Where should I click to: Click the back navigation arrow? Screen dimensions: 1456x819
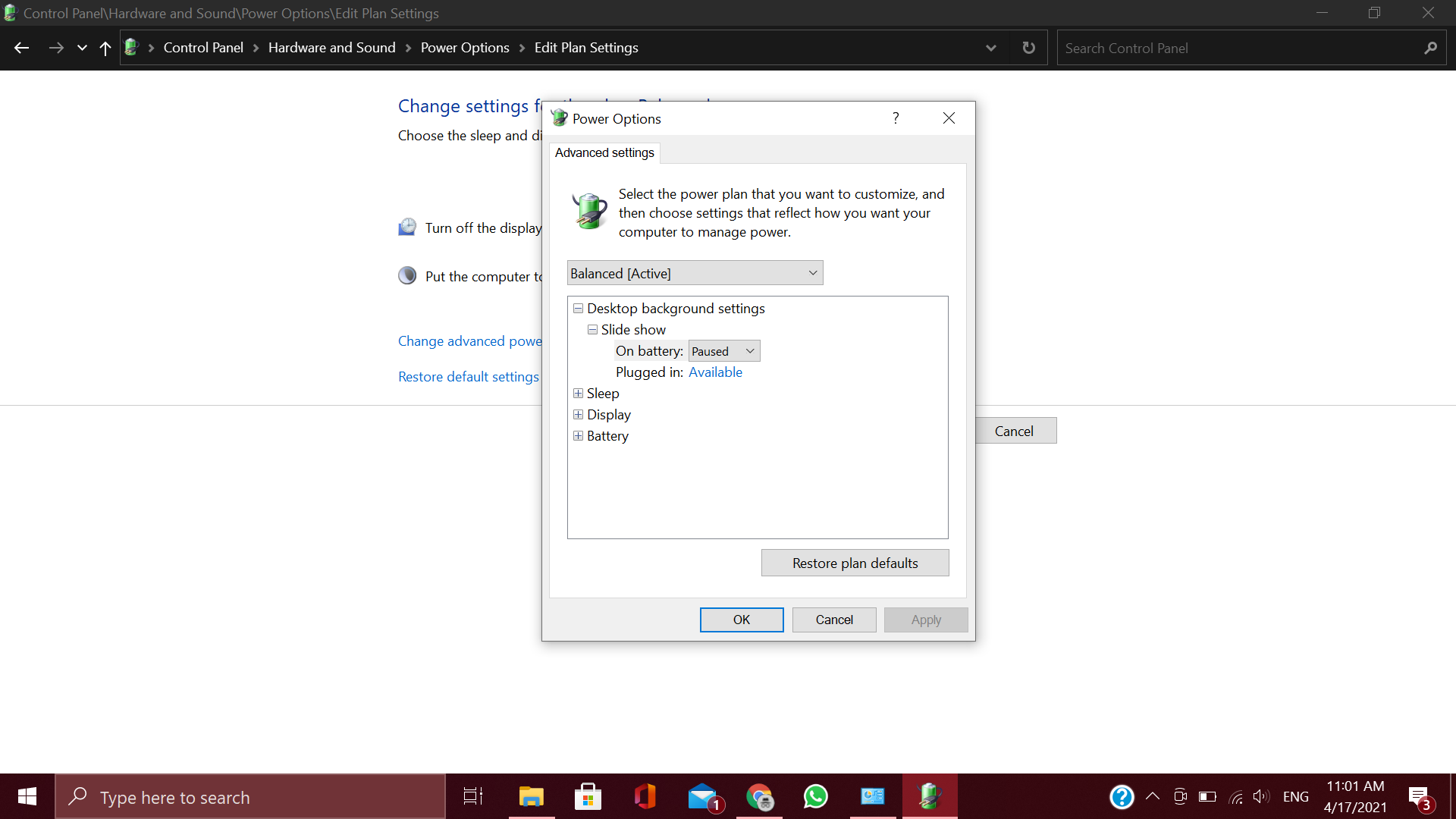click(x=21, y=47)
